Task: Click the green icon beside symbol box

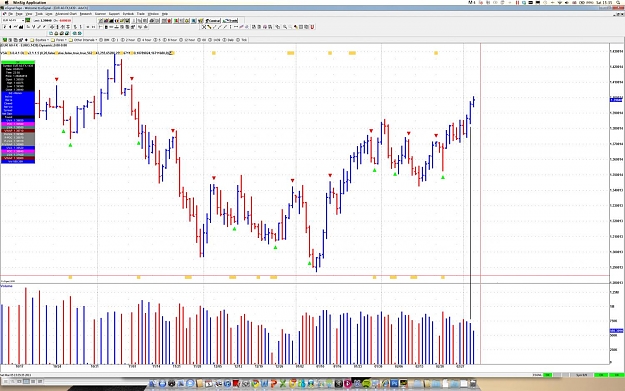Action: [28, 20]
